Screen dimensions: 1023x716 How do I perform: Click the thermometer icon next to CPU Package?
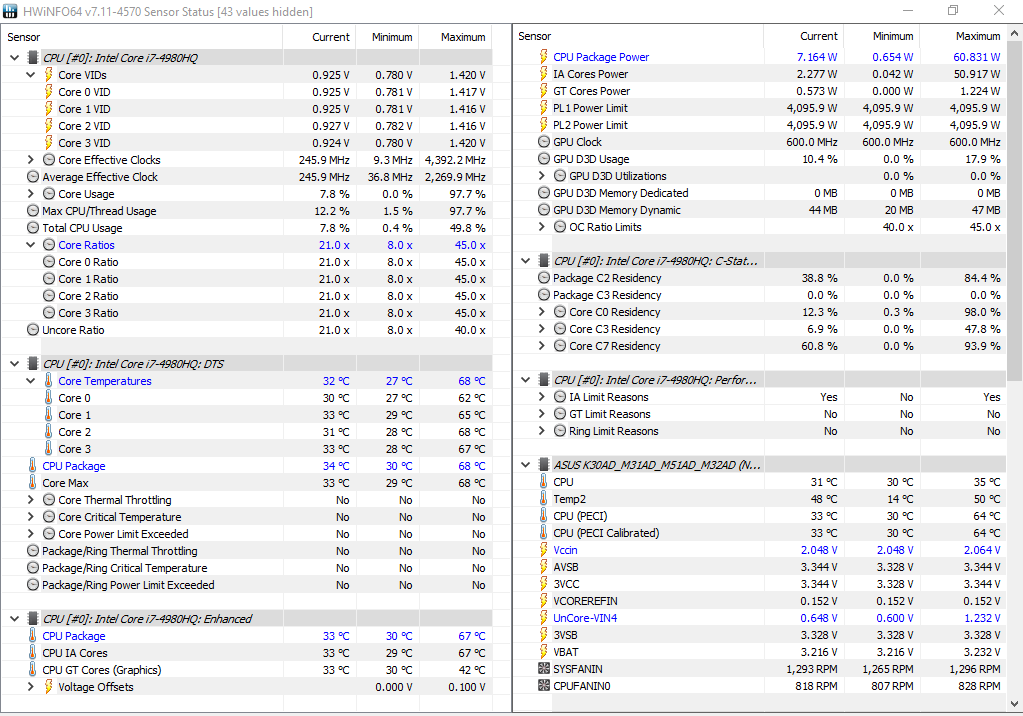pyautogui.click(x=32, y=466)
